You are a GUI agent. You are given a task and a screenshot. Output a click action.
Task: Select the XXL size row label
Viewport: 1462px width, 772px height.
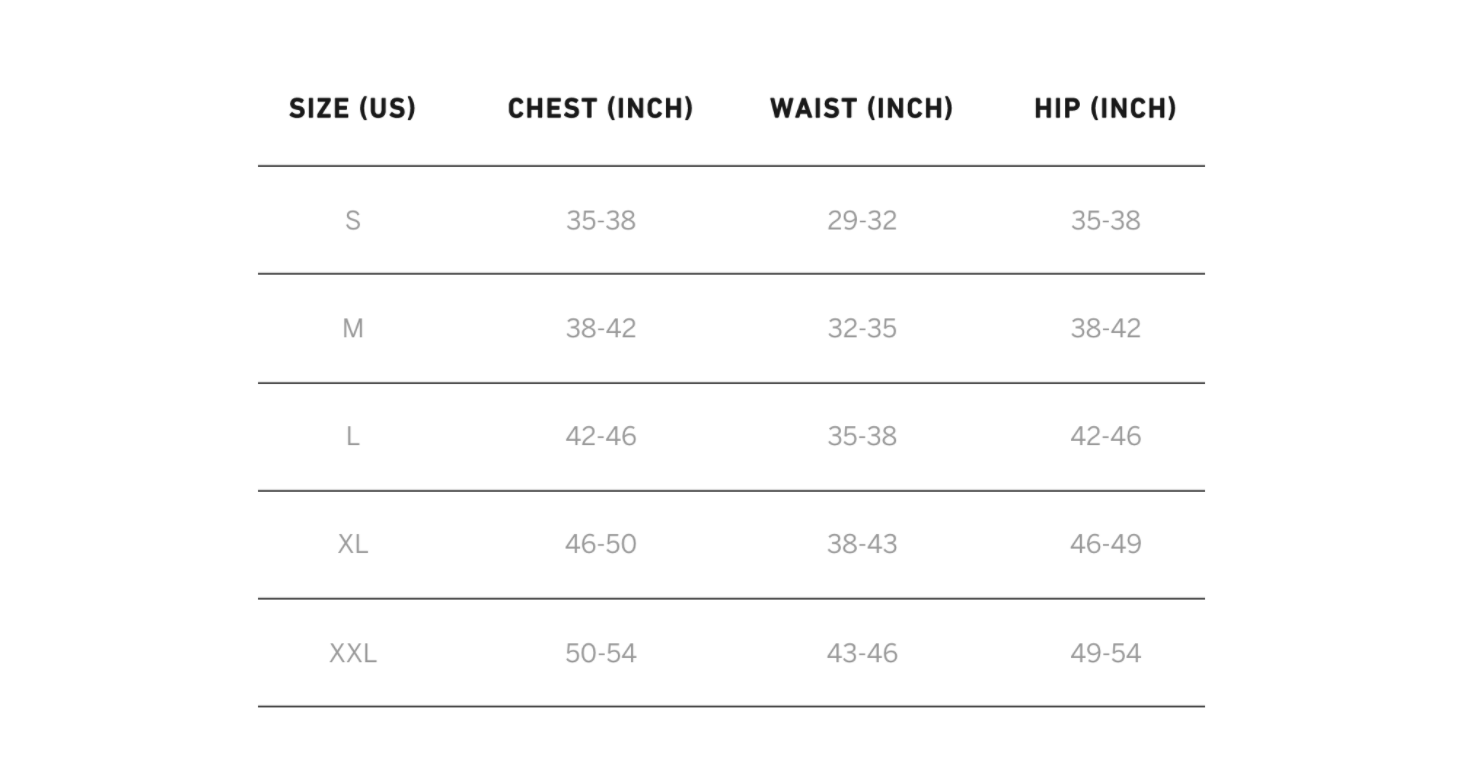pyautogui.click(x=352, y=653)
